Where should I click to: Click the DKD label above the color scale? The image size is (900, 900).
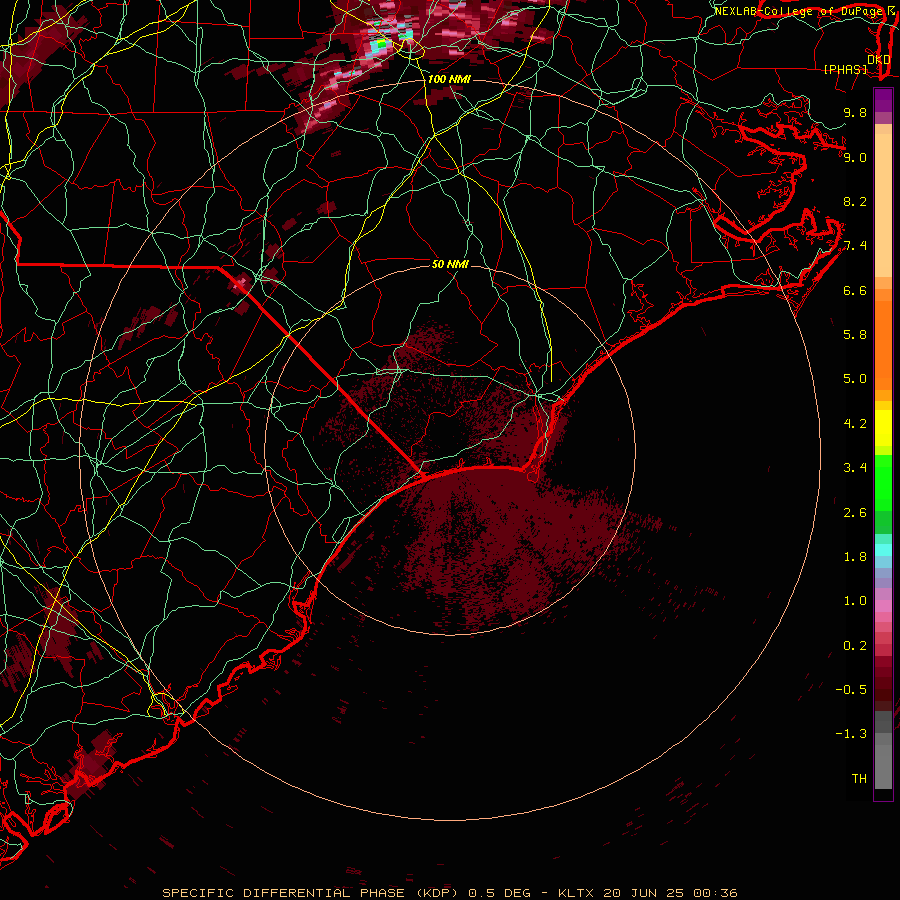point(878,59)
